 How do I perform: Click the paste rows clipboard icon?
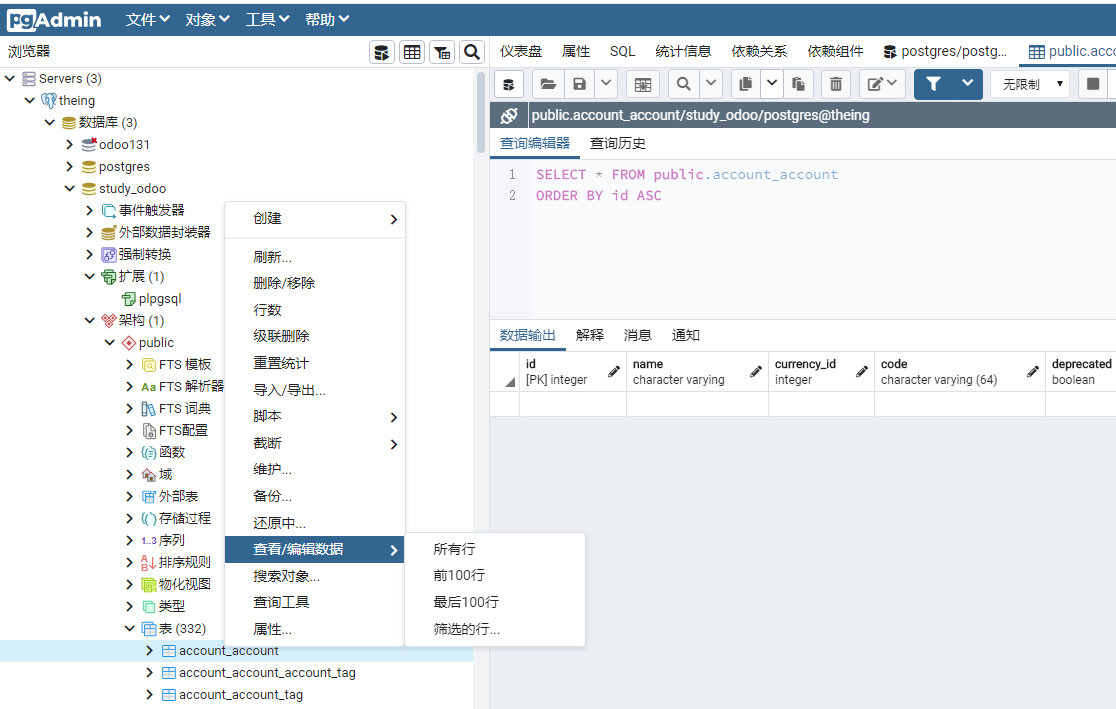coord(799,84)
